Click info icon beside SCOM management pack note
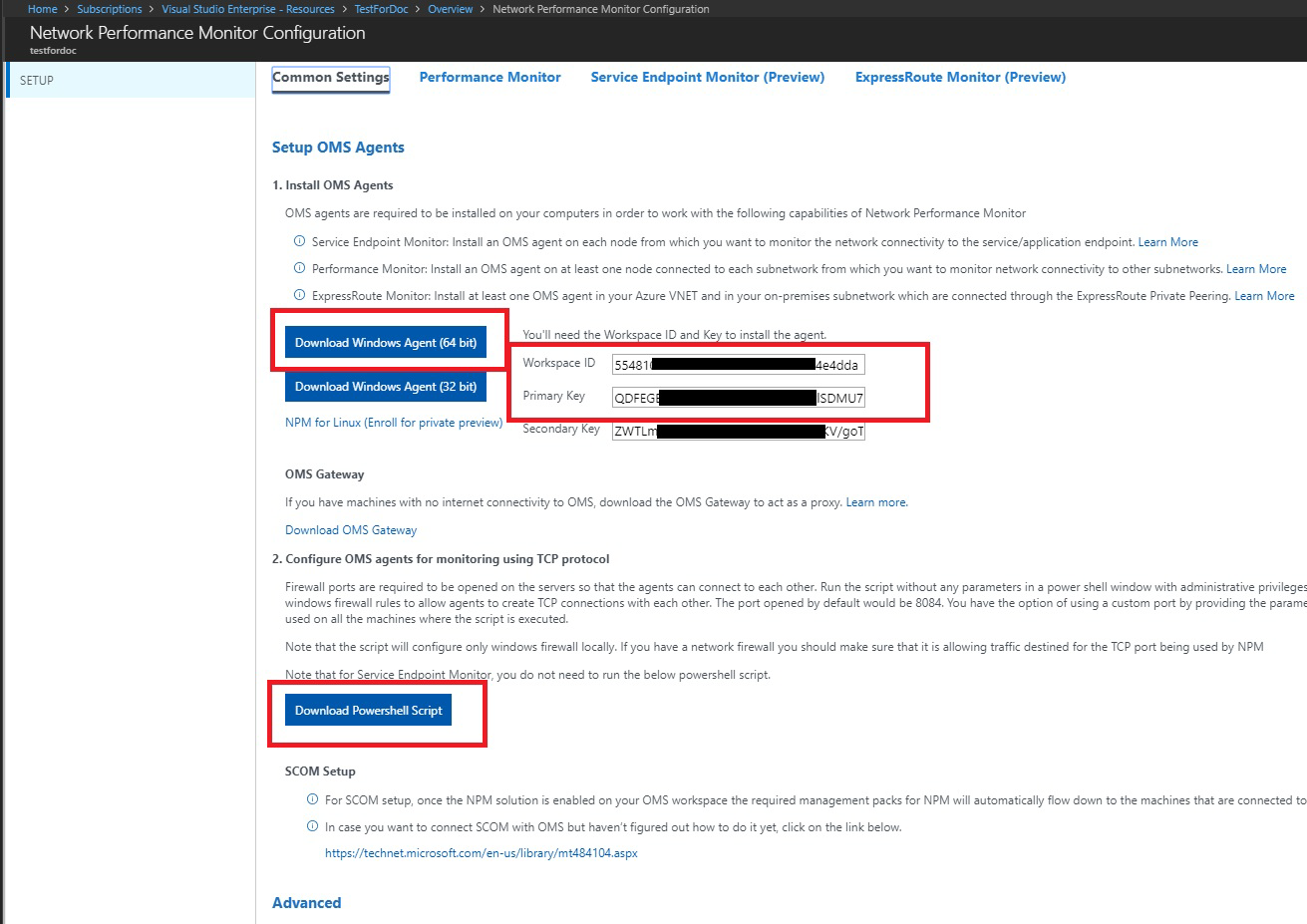1307x924 pixels. point(311,799)
